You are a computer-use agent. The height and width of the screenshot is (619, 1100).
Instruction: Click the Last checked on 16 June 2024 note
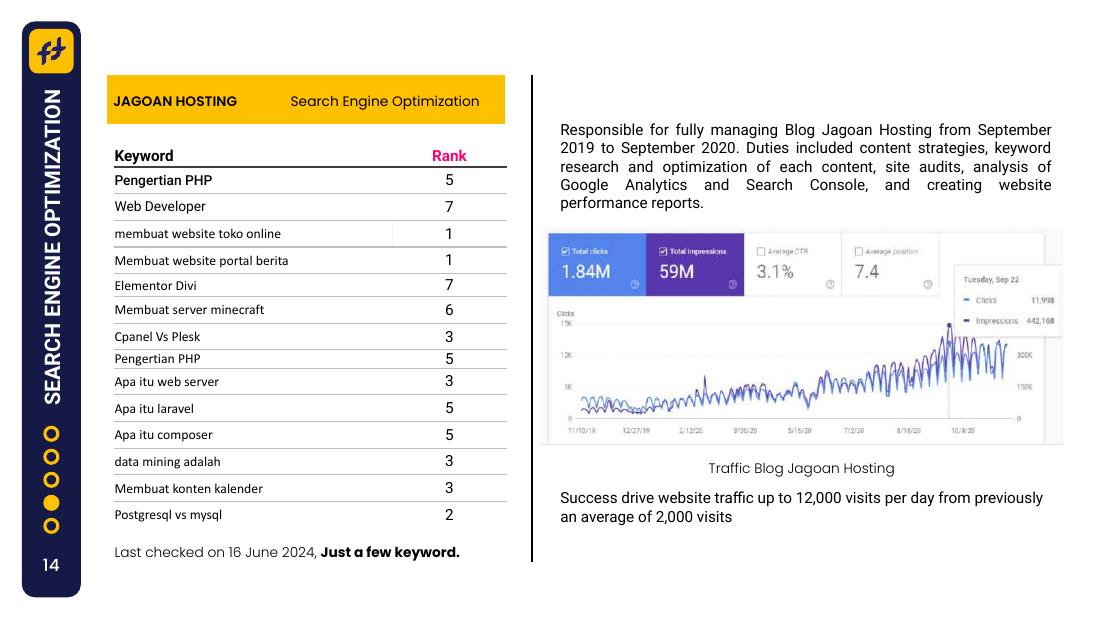click(x=215, y=552)
